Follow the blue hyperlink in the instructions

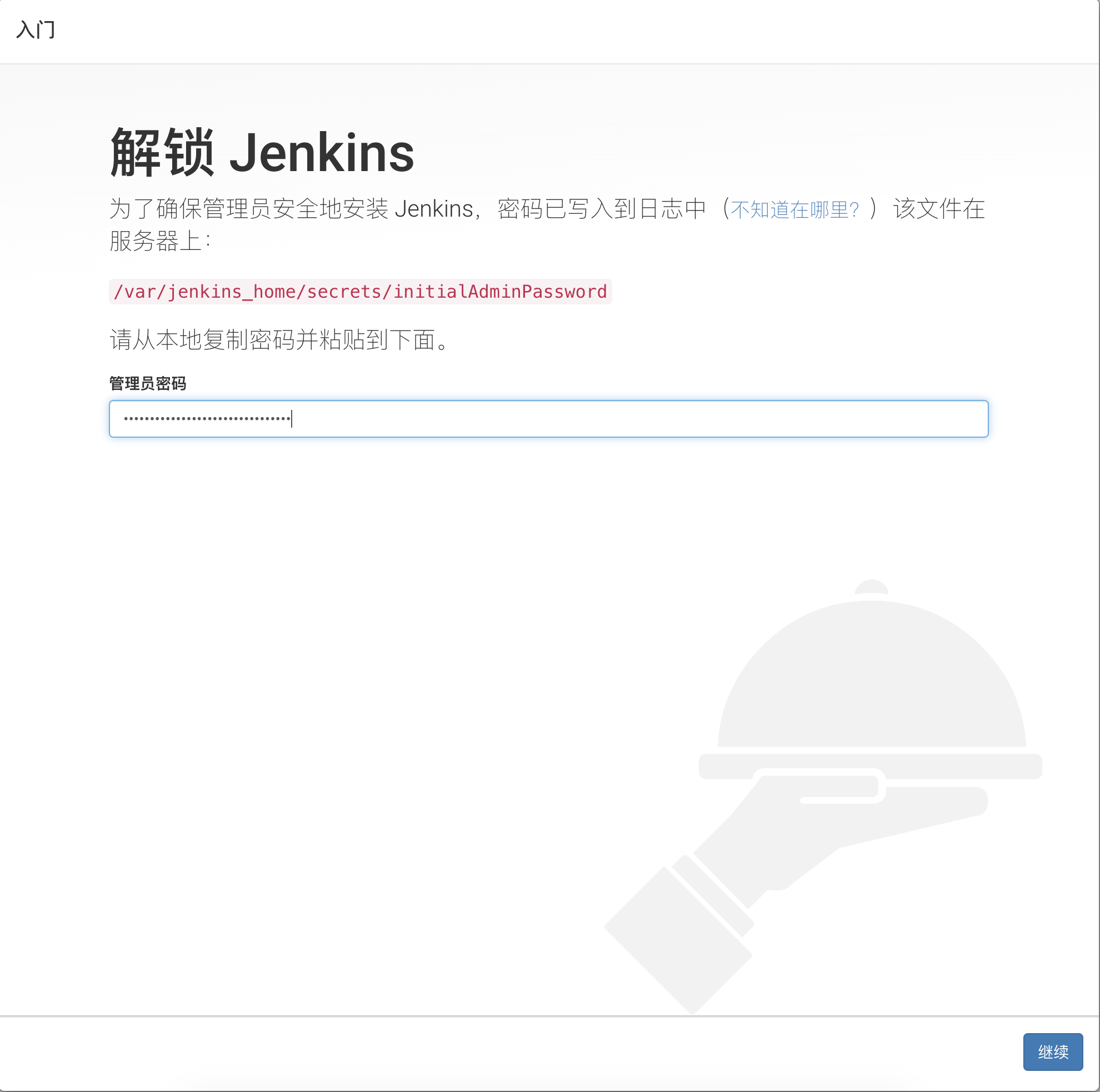coord(795,209)
